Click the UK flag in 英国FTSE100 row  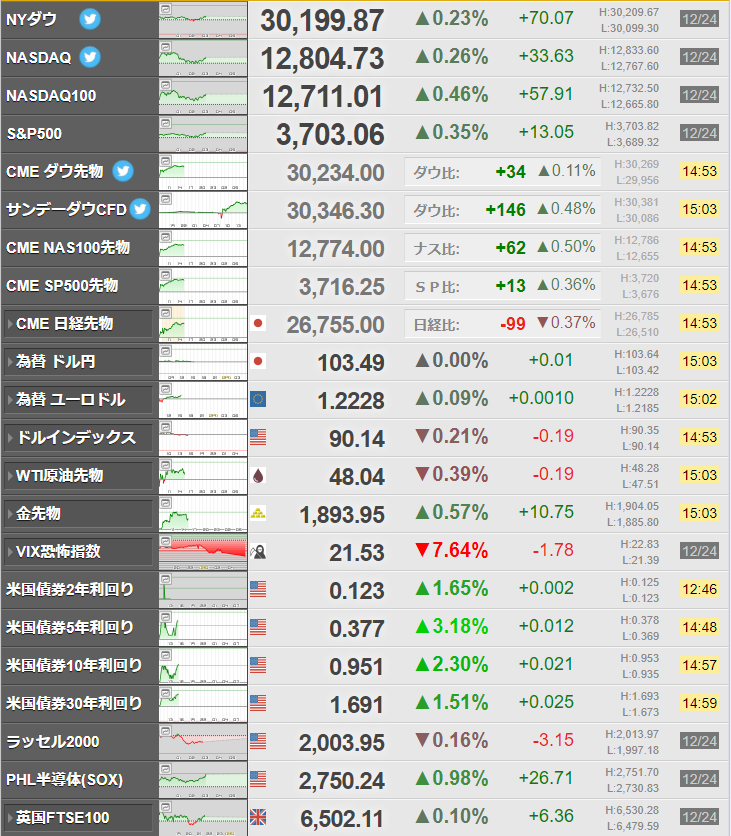(x=258, y=817)
